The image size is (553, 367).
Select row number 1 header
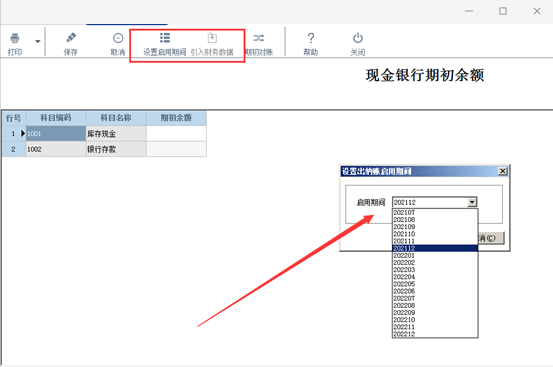pyautogui.click(x=13, y=134)
